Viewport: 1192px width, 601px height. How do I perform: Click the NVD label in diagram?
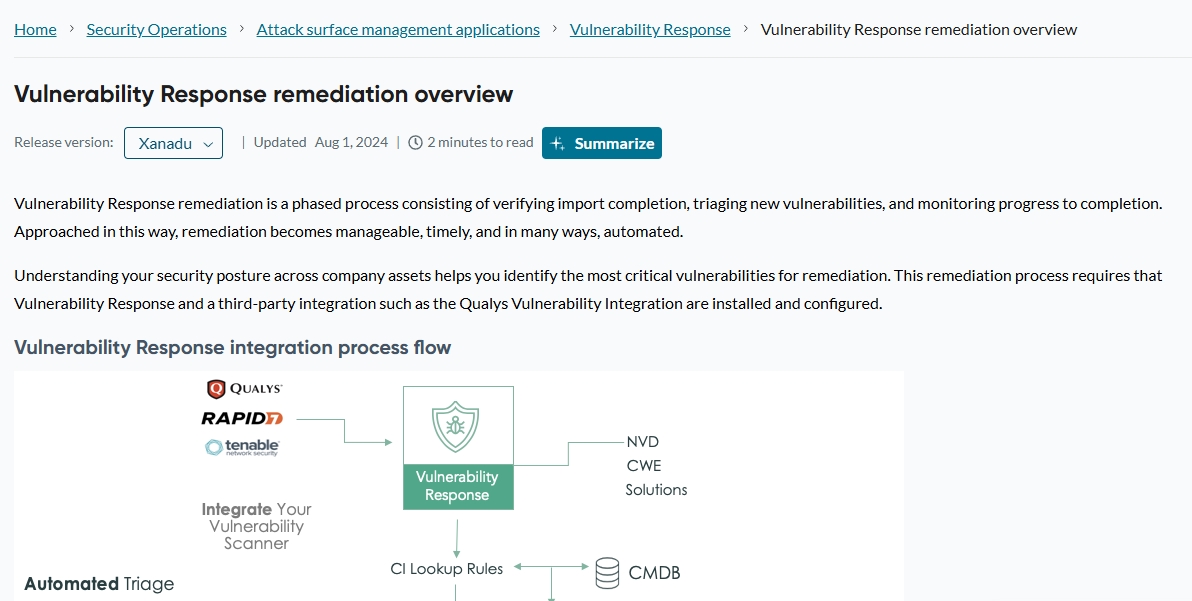(x=642, y=442)
